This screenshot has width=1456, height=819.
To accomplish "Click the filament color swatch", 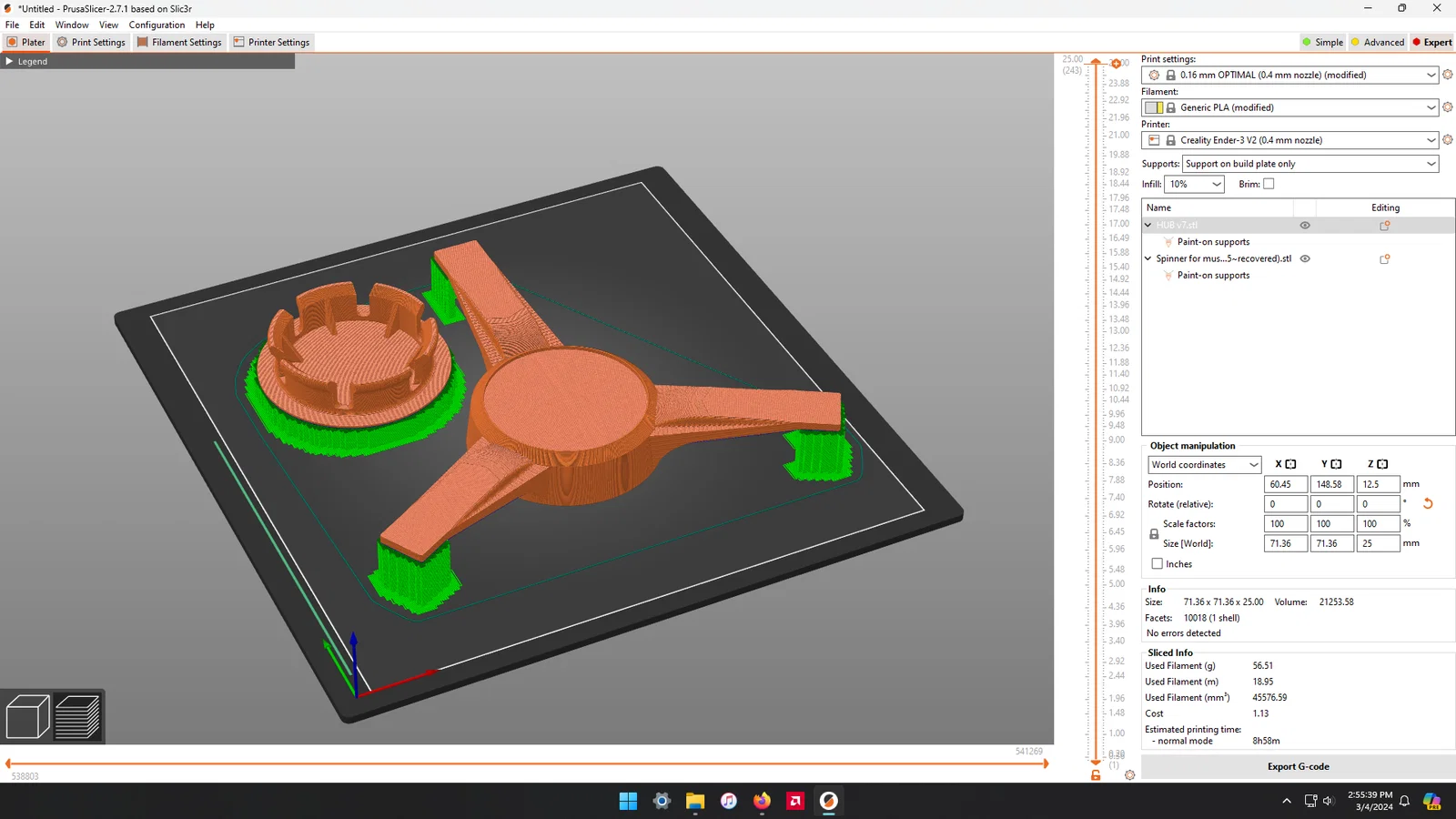I will coord(1154,107).
